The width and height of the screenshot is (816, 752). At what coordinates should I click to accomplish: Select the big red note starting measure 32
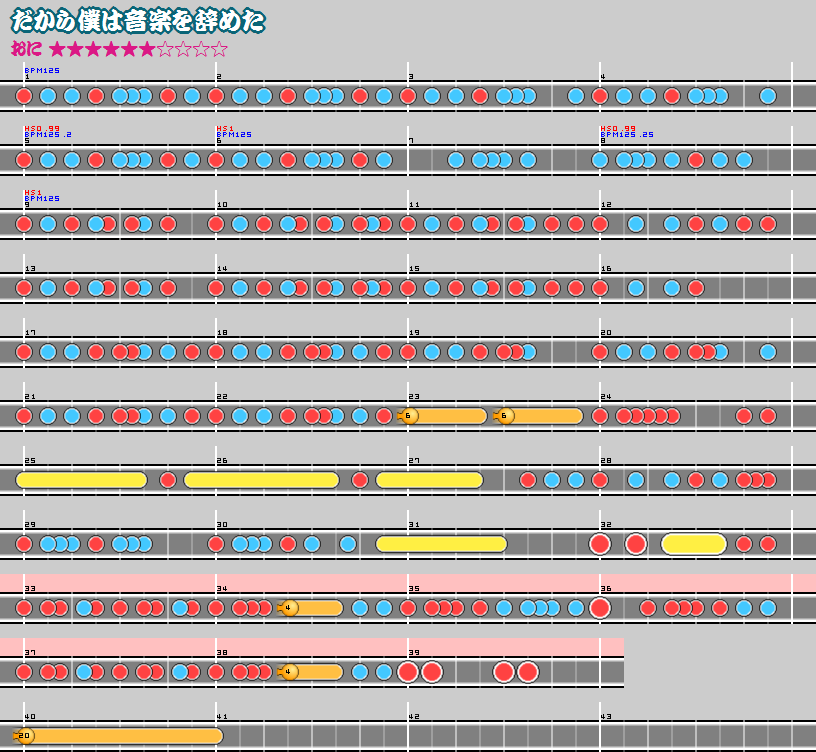[x=600, y=544]
